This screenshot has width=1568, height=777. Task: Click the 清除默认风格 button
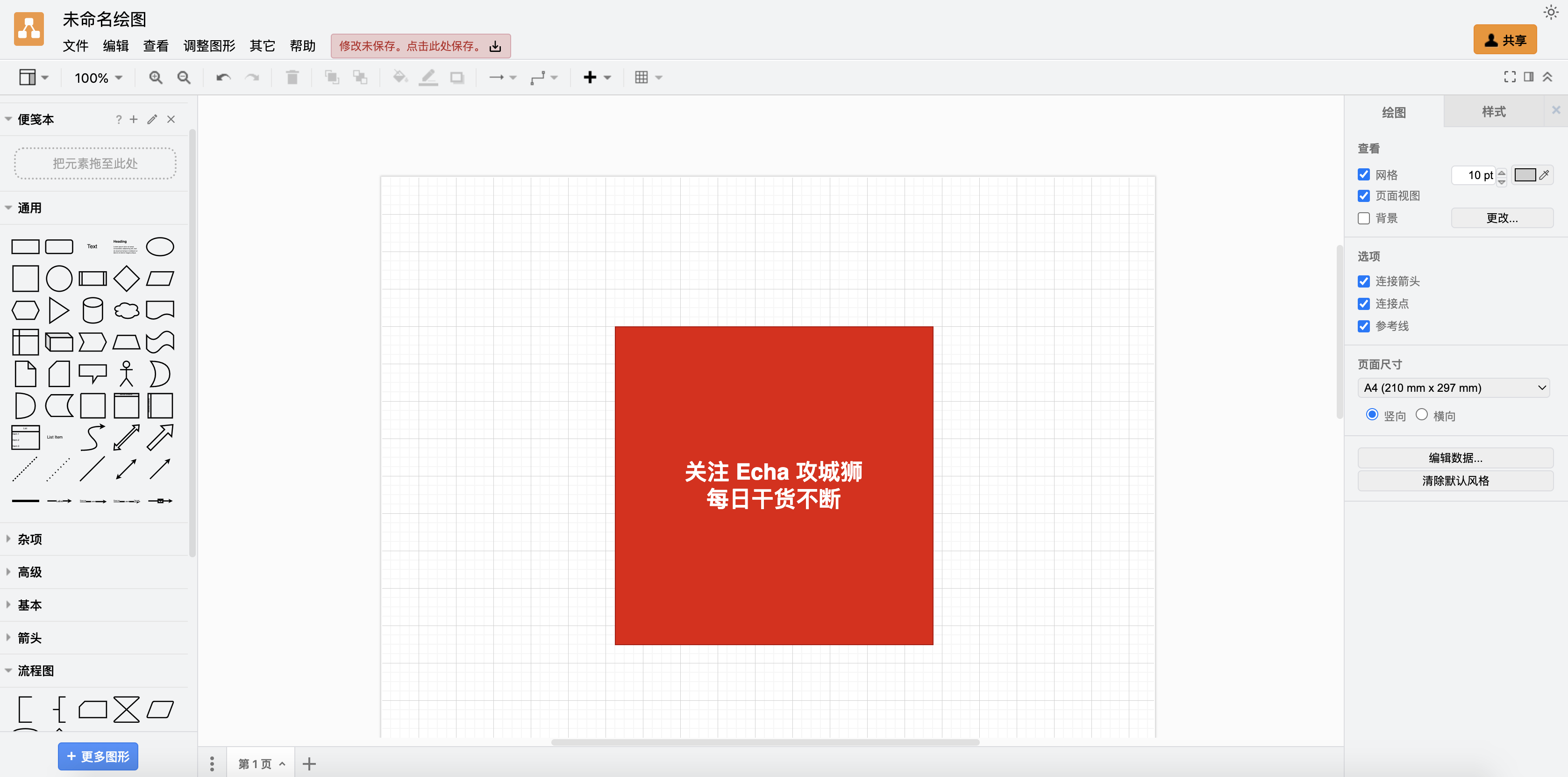(x=1455, y=481)
